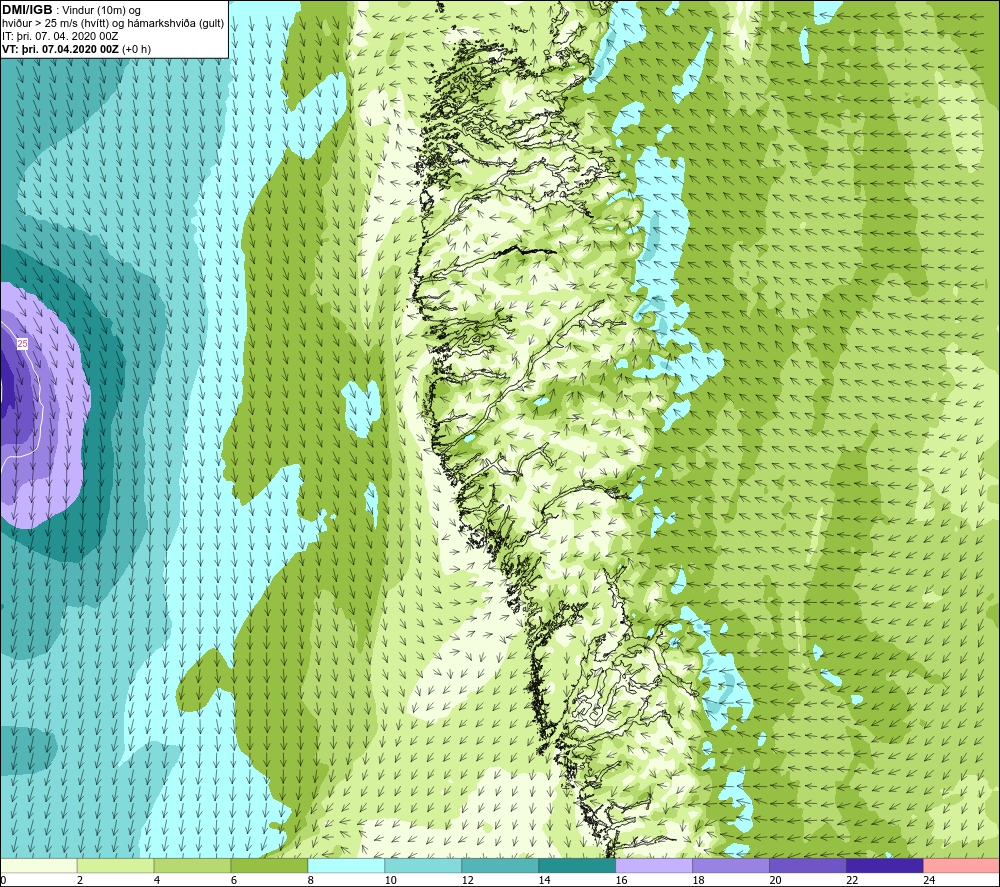
Task: Click the legend scale label '20'
Action: pos(775,880)
